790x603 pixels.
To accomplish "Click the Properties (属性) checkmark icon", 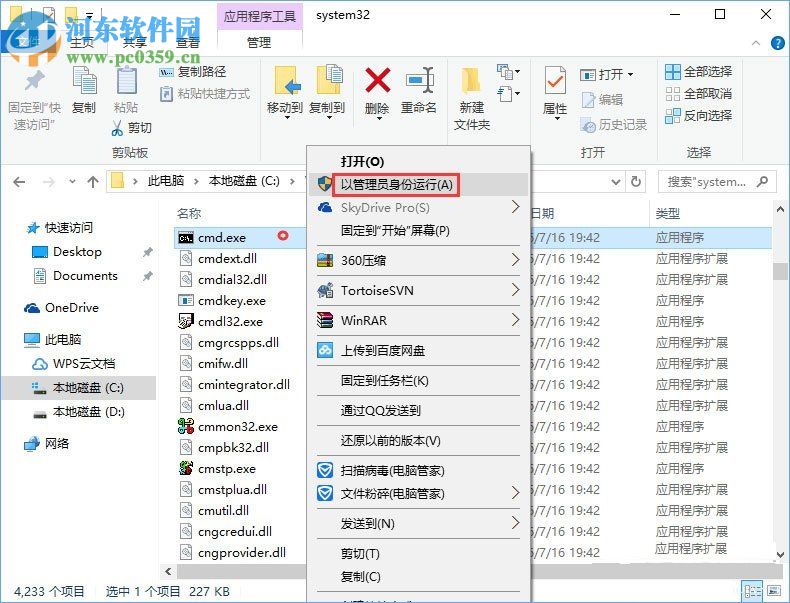I will (555, 81).
